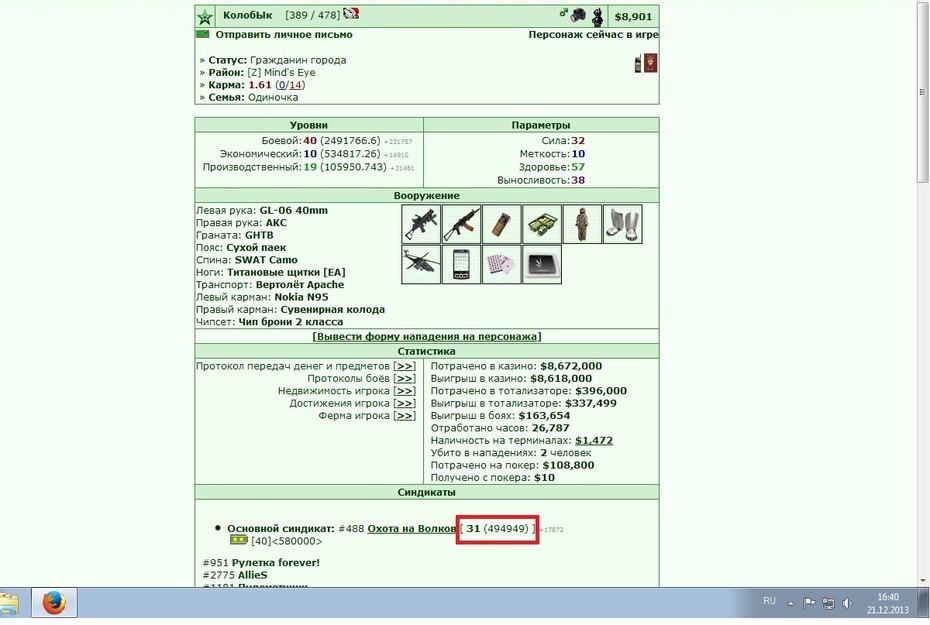Click the GHTB grenade item name
The height and width of the screenshot is (625, 930).
(x=259, y=235)
